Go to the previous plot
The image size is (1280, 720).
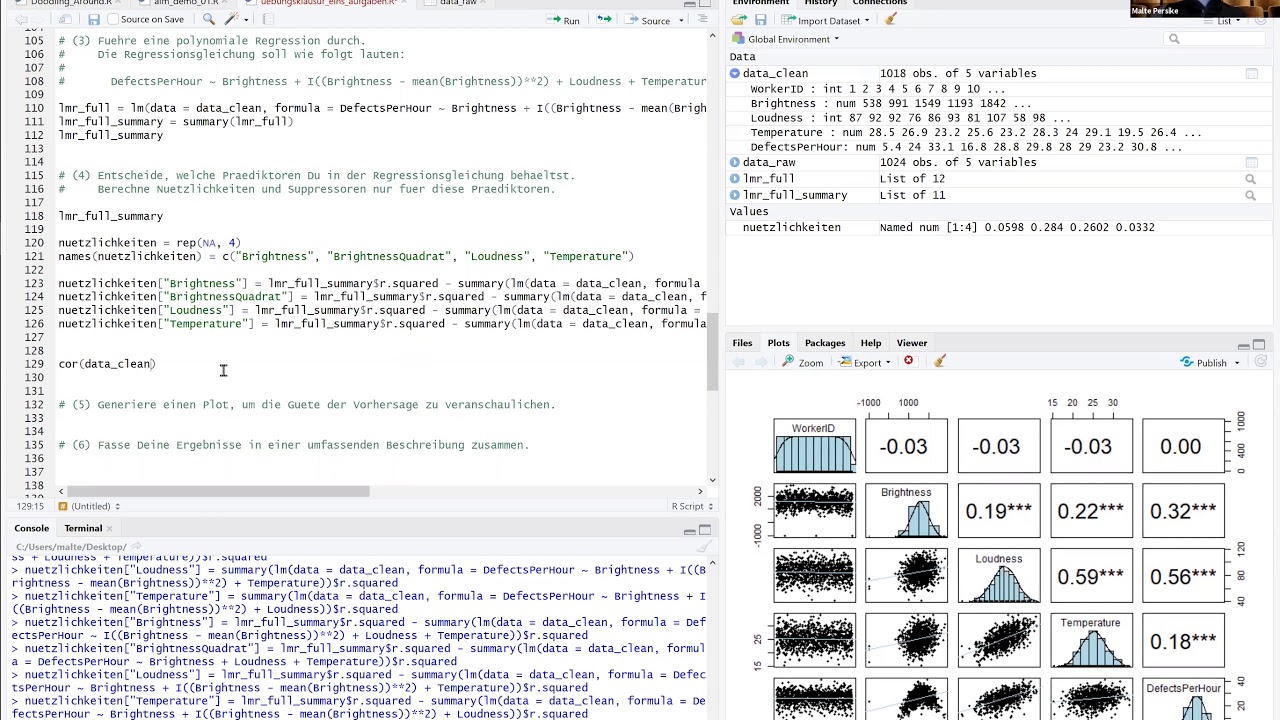(x=740, y=362)
